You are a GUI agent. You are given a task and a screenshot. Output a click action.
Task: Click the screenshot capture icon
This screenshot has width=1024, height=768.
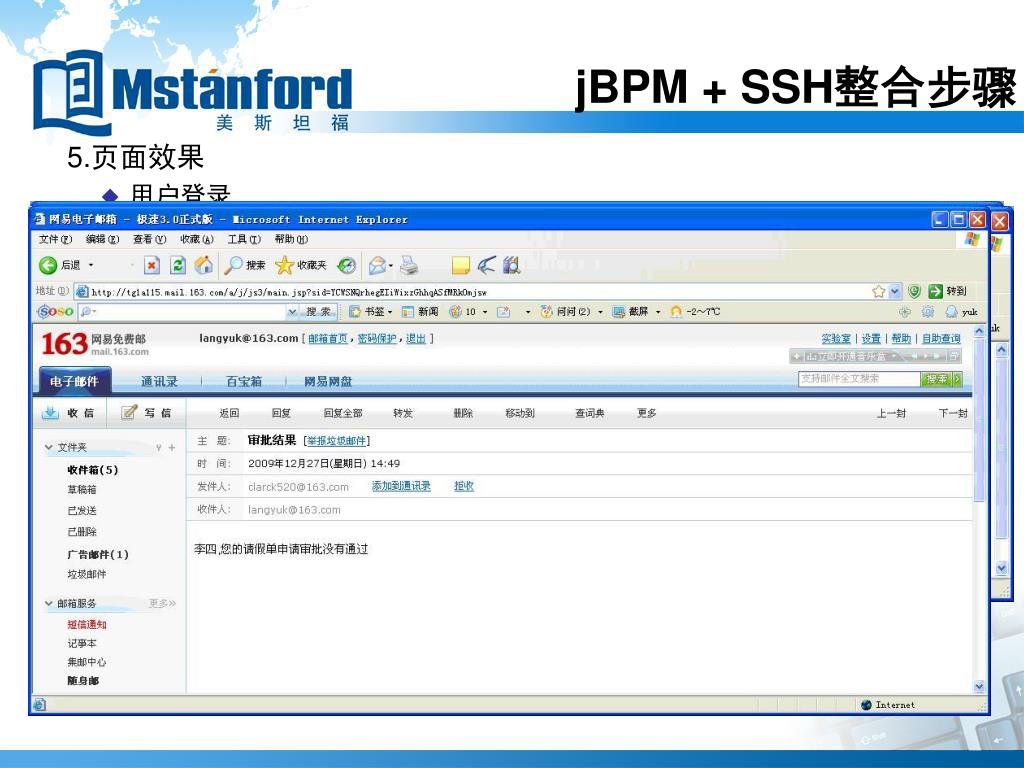click(618, 312)
